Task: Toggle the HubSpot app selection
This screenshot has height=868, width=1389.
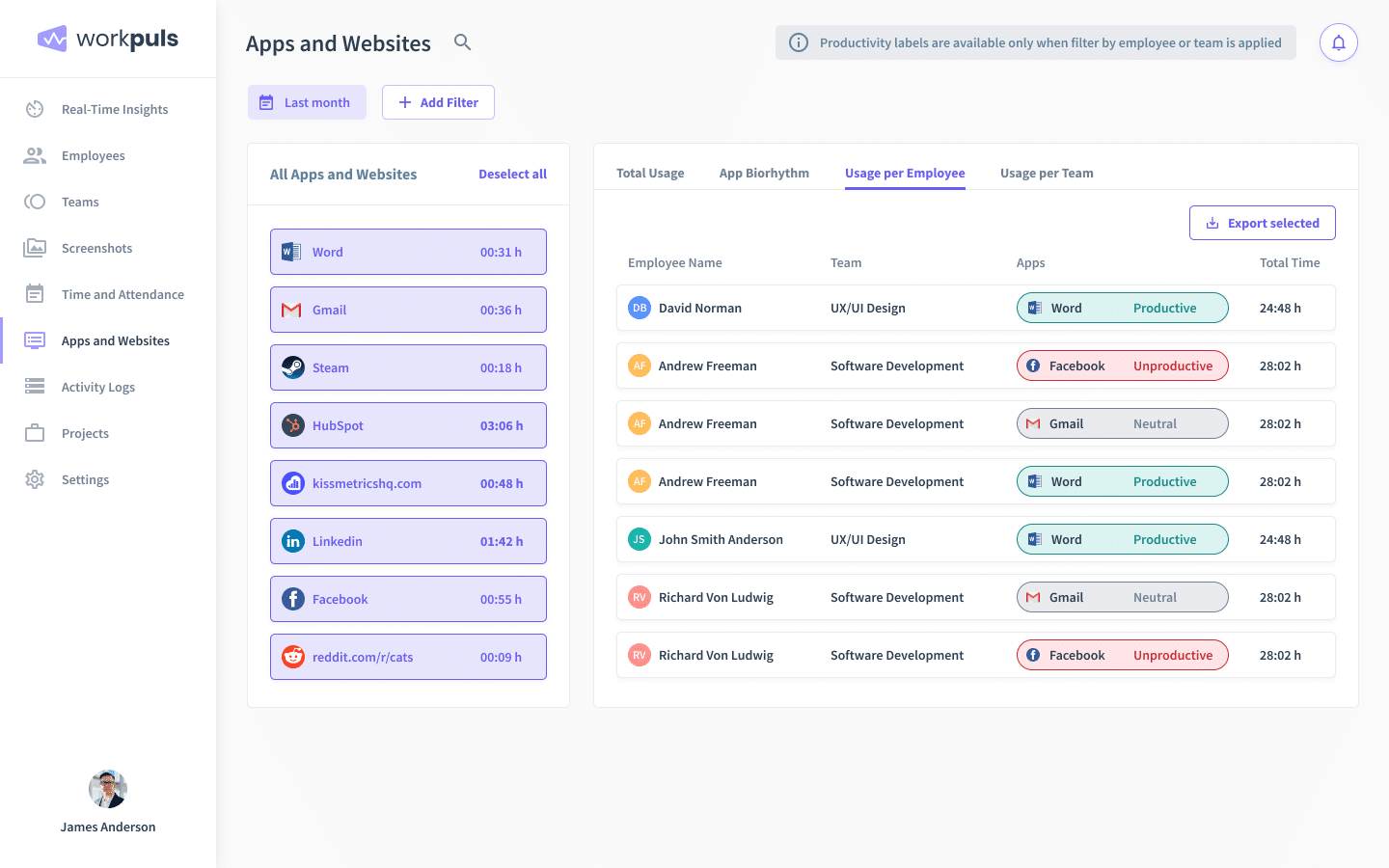Action: click(x=408, y=425)
